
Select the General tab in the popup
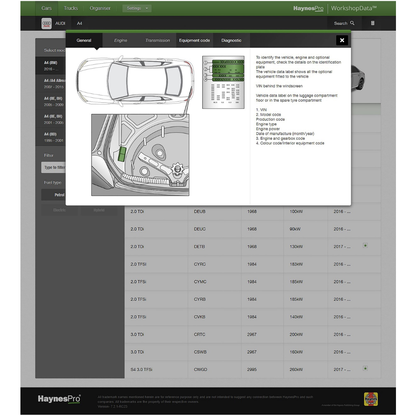coord(84,40)
